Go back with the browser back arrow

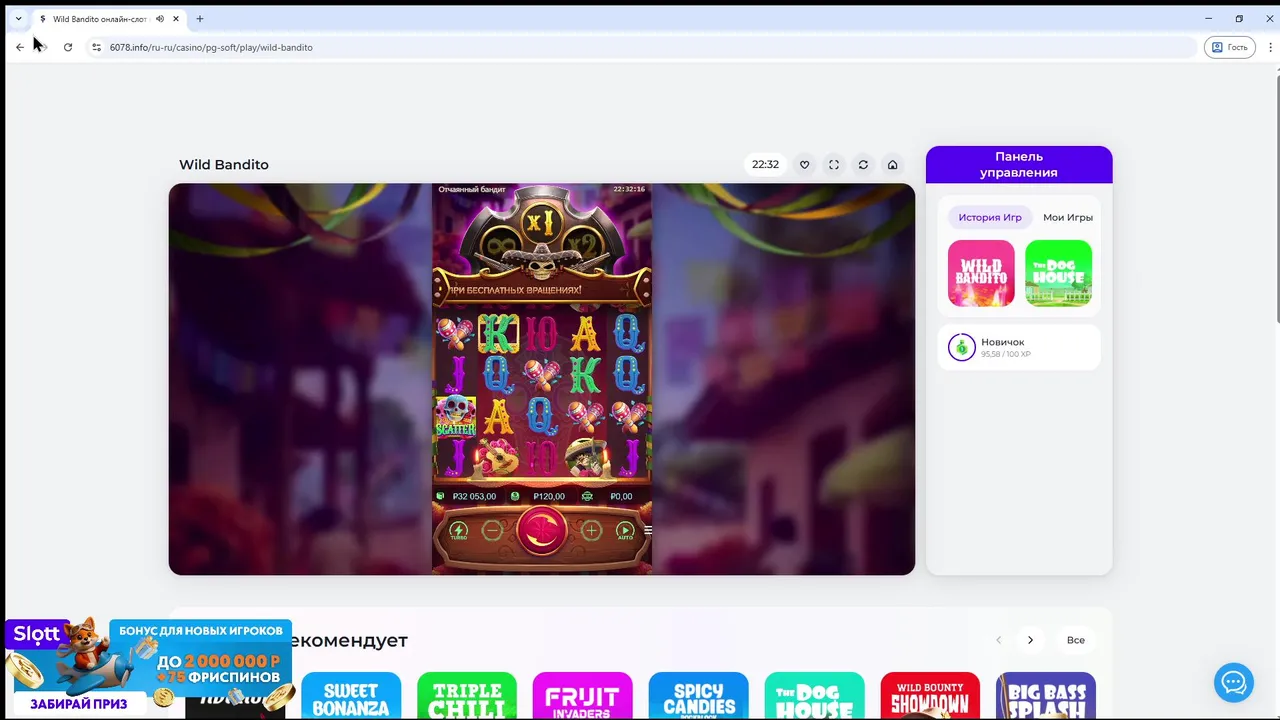coord(20,47)
